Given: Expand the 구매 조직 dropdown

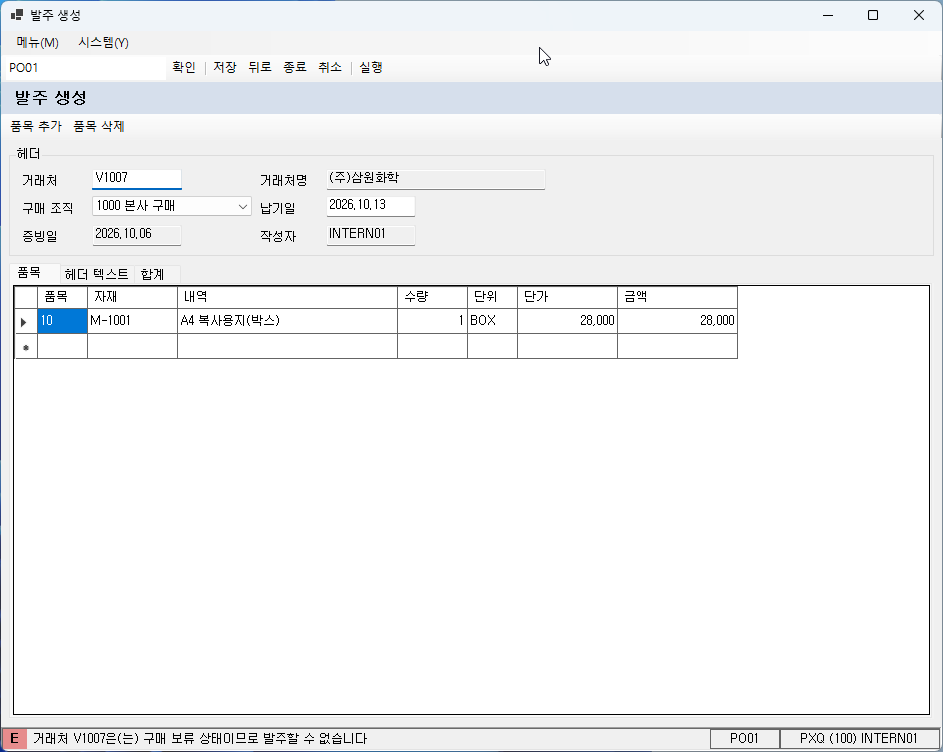Looking at the screenshot, I should [242, 206].
